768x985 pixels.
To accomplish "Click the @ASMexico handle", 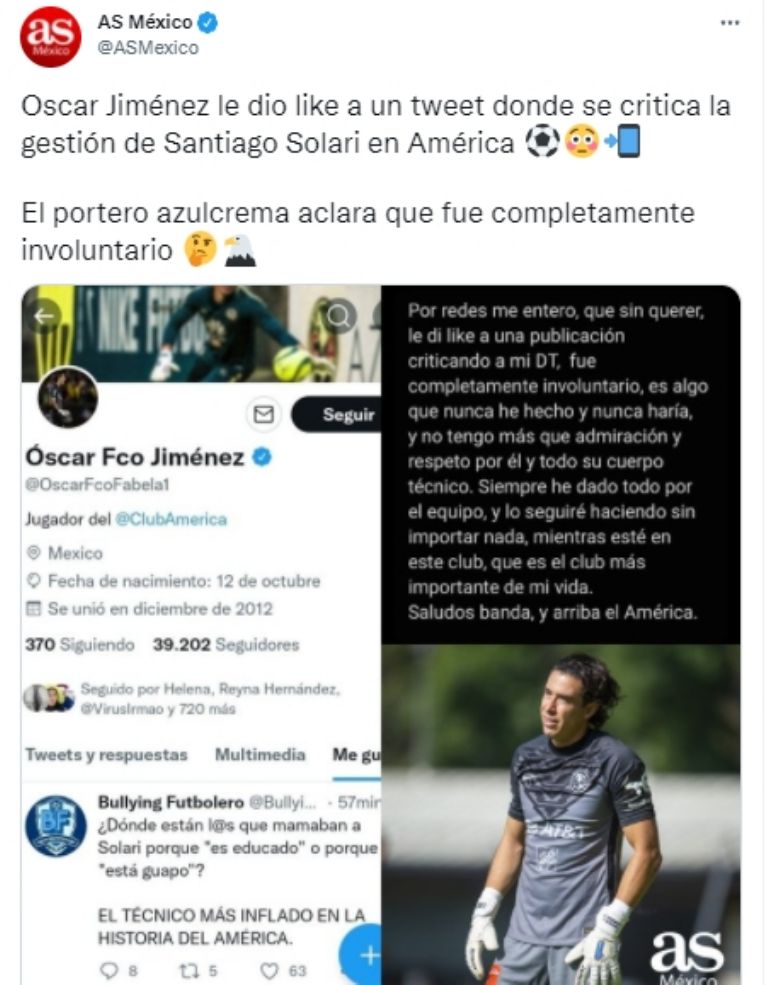I will click(x=148, y=48).
